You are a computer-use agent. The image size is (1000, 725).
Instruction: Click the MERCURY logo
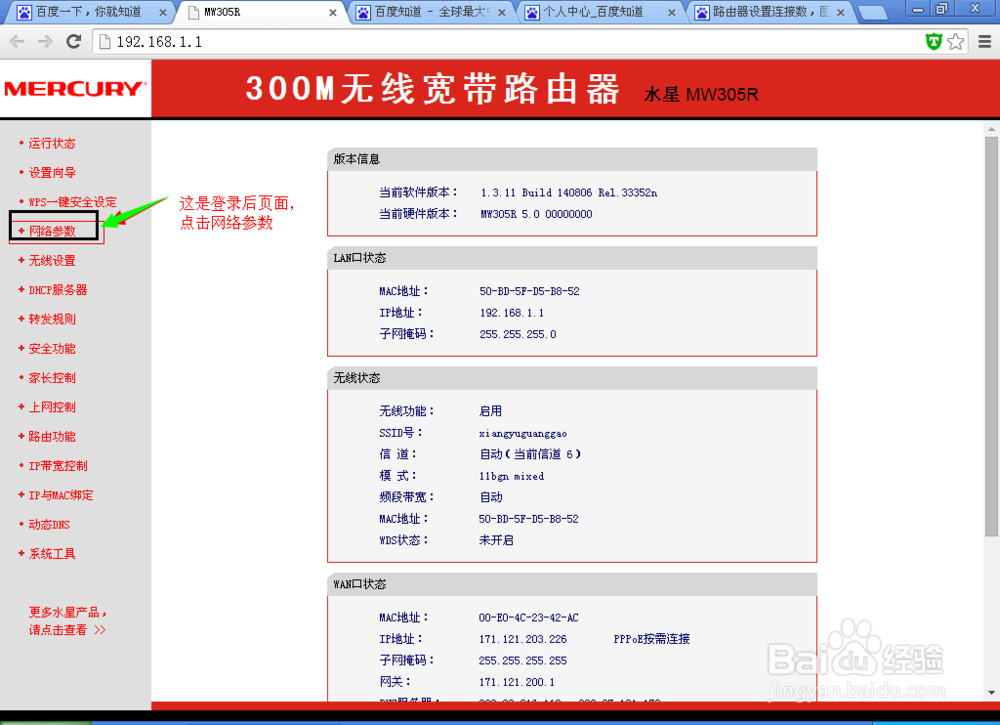point(75,88)
